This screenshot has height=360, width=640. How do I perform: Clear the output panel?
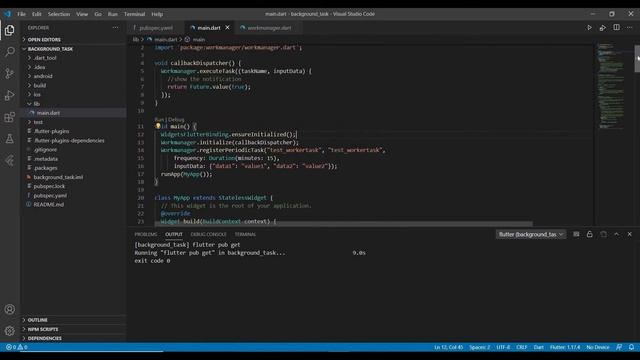[576, 234]
